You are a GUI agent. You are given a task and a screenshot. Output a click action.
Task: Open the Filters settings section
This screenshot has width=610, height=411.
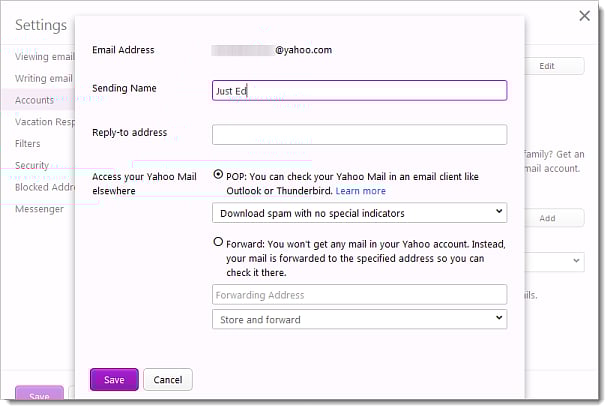(27, 144)
